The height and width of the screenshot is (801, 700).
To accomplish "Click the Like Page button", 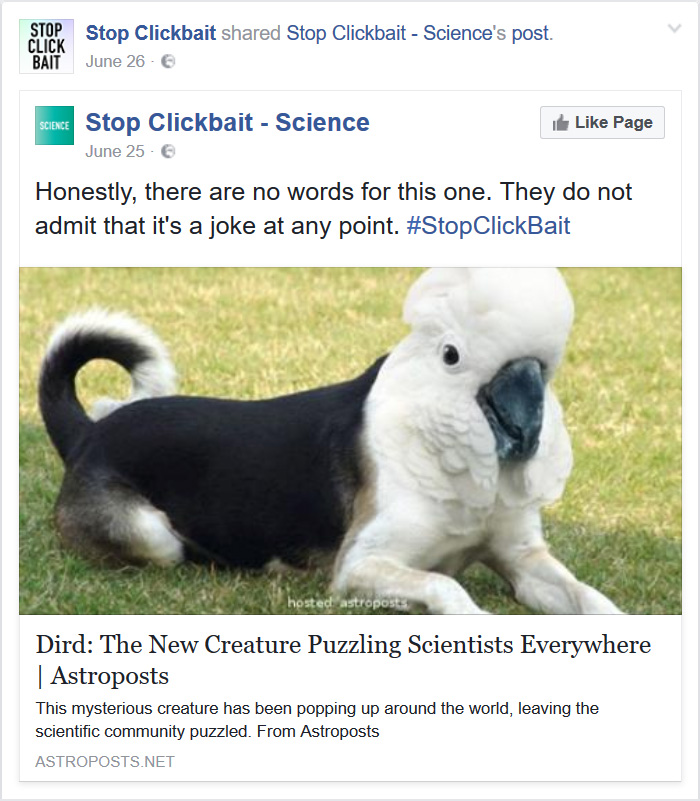I will click(x=601, y=122).
